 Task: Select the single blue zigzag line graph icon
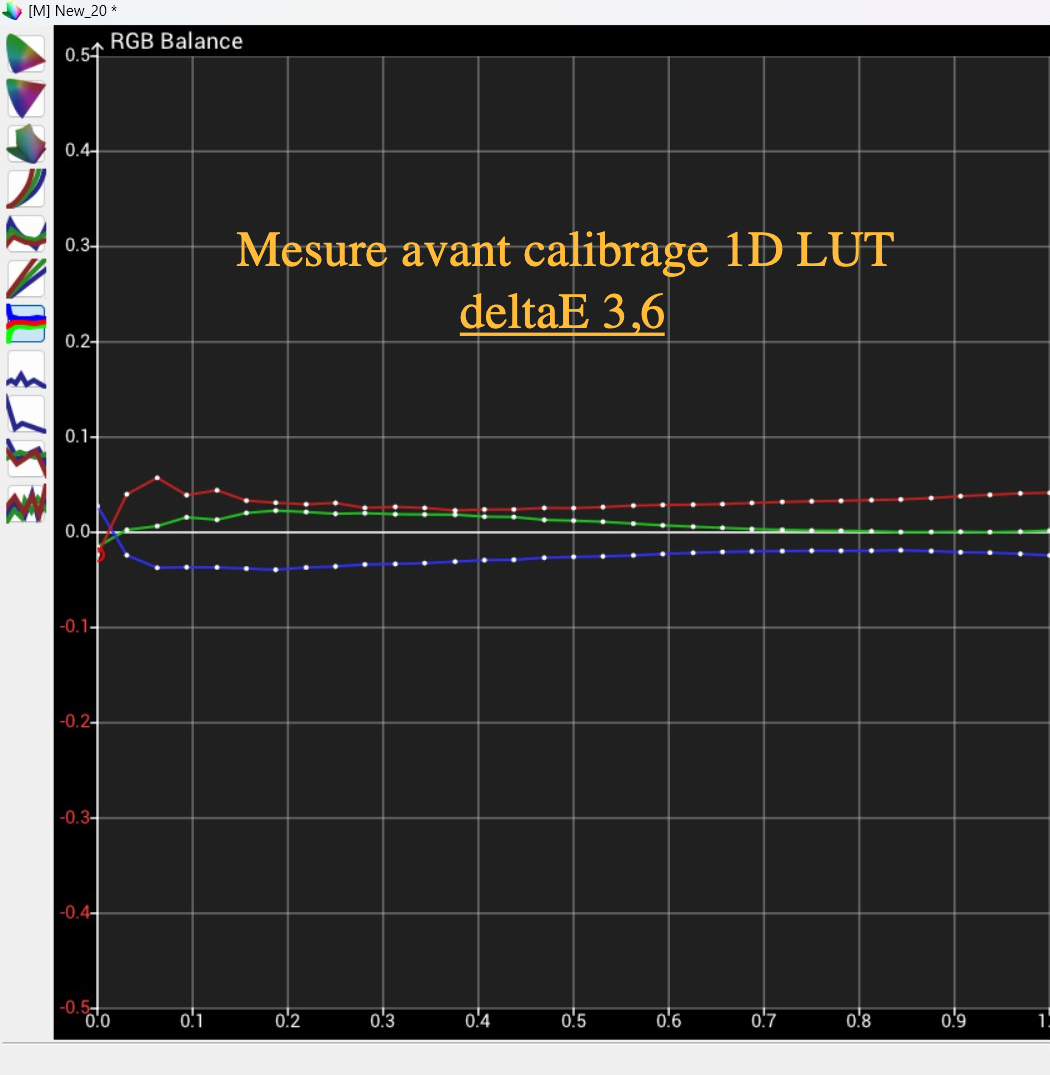point(26,369)
